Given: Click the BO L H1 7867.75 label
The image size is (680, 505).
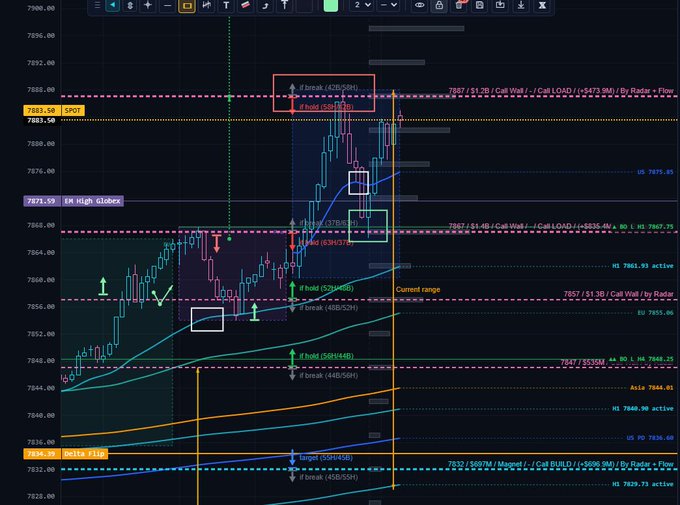Looking at the screenshot, I should [643, 226].
